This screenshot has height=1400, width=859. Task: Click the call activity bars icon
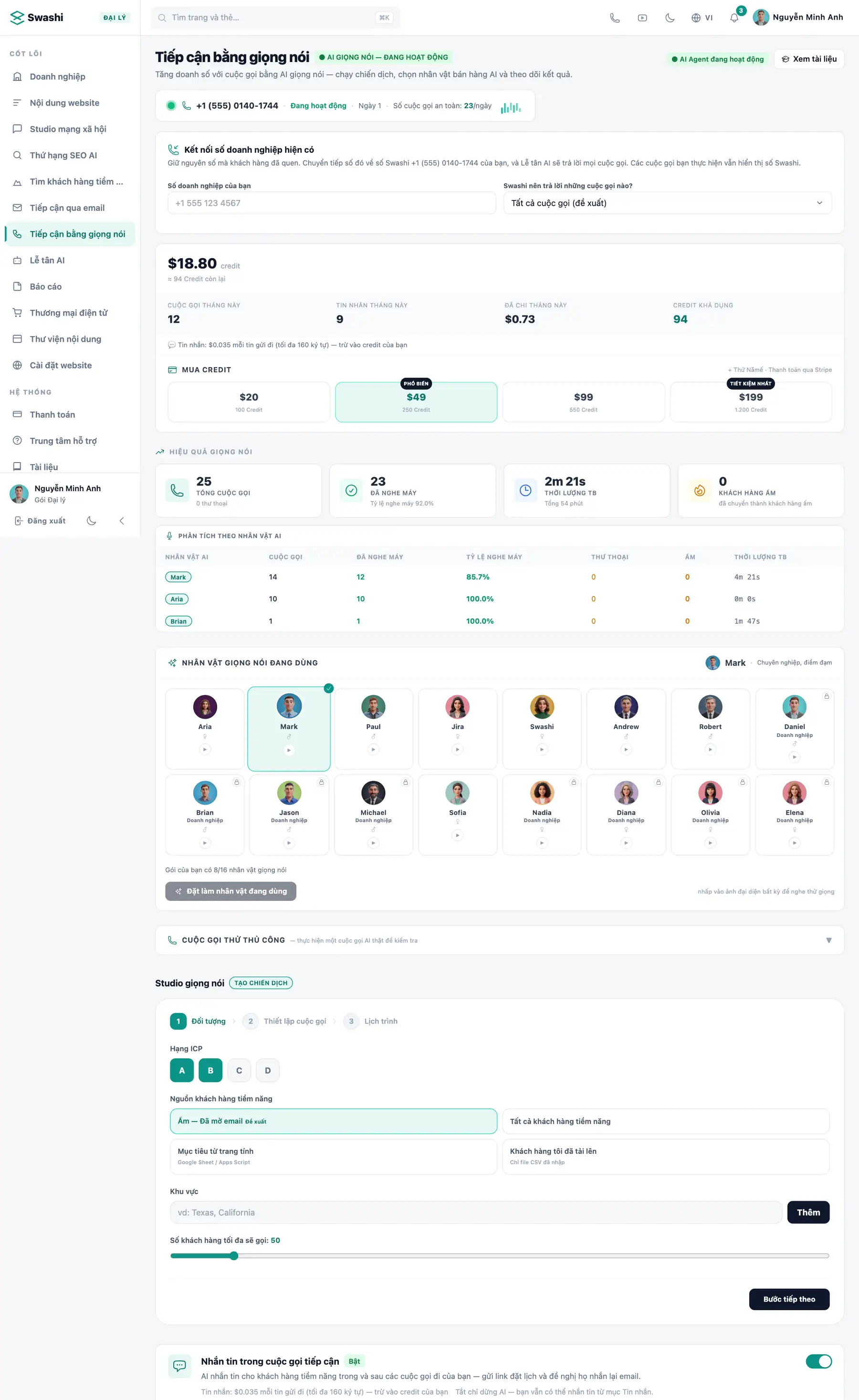(511, 107)
